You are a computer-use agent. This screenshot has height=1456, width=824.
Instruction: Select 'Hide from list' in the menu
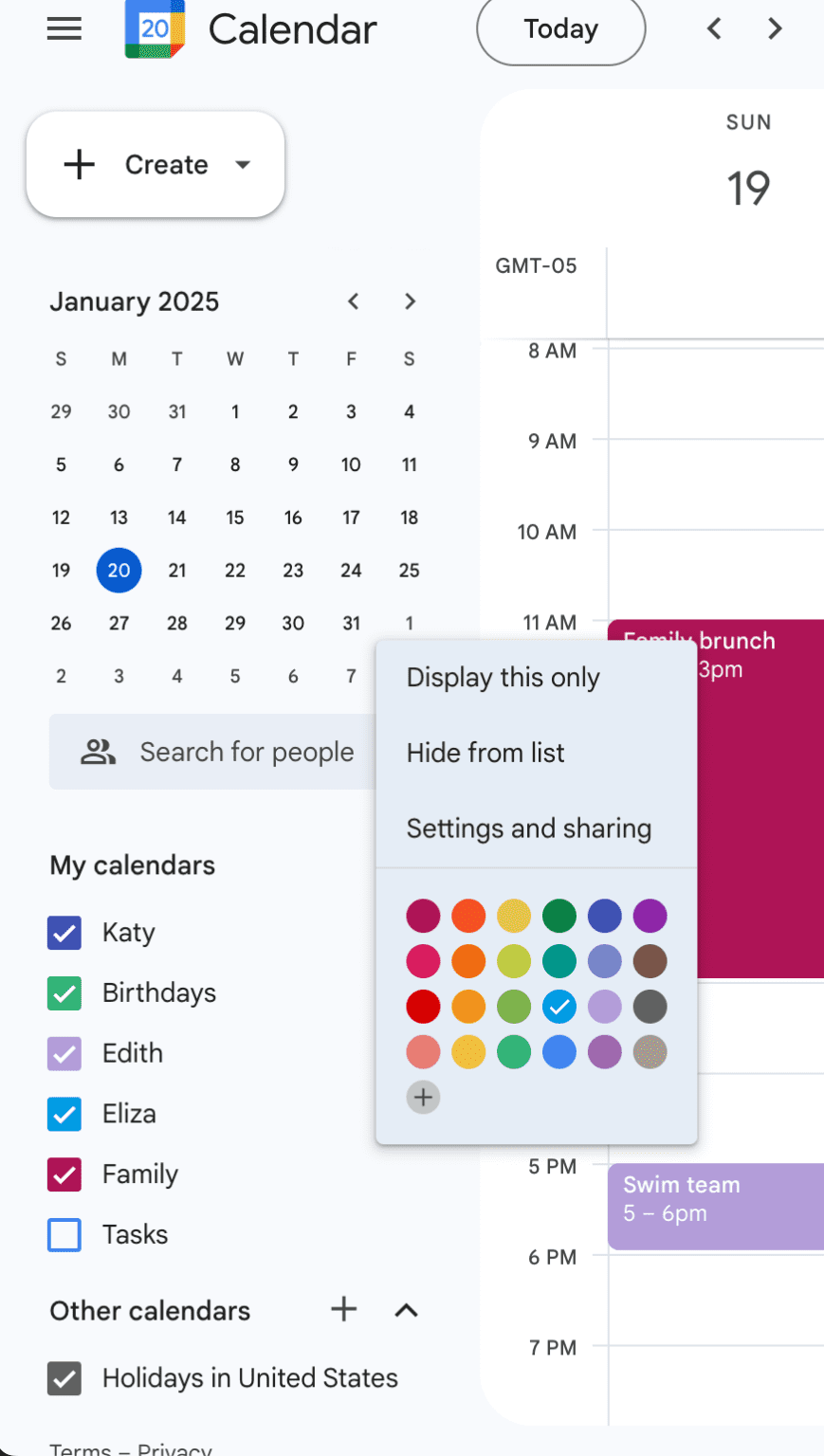tap(485, 753)
